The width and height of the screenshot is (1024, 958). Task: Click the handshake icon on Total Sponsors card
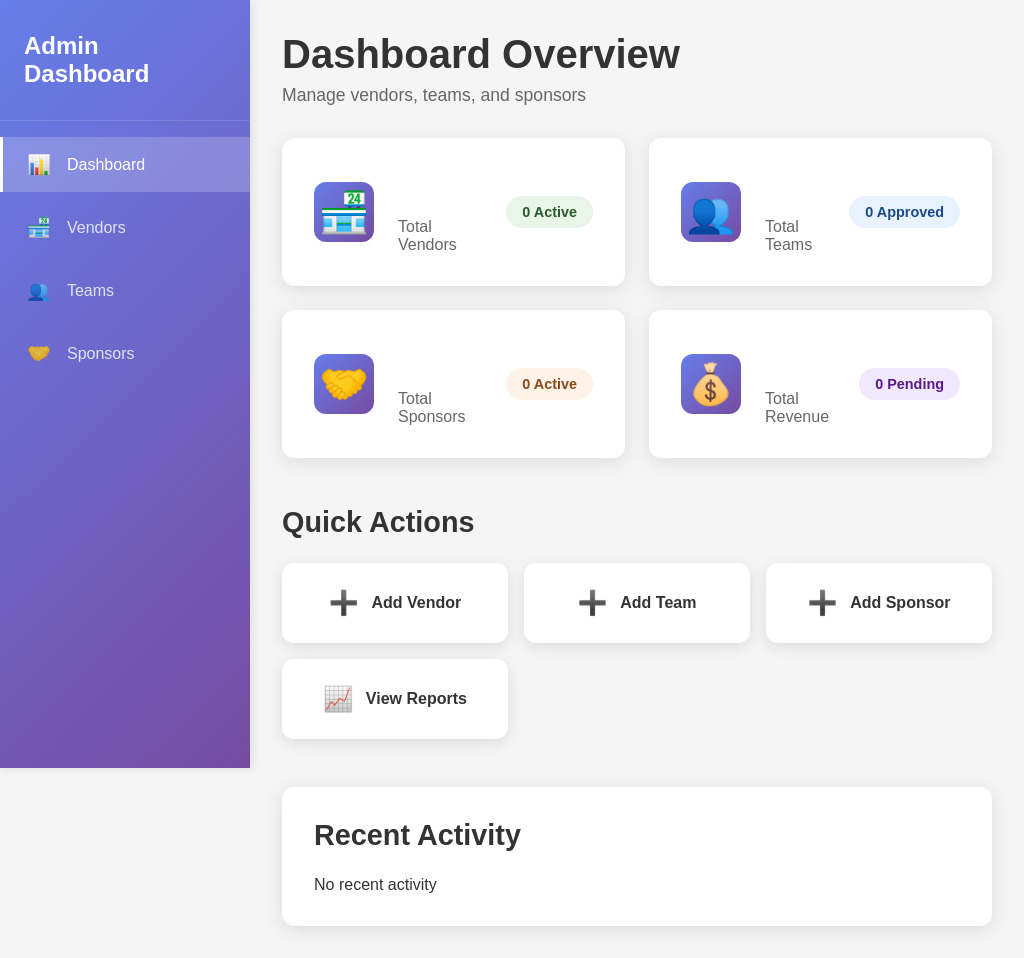[344, 384]
